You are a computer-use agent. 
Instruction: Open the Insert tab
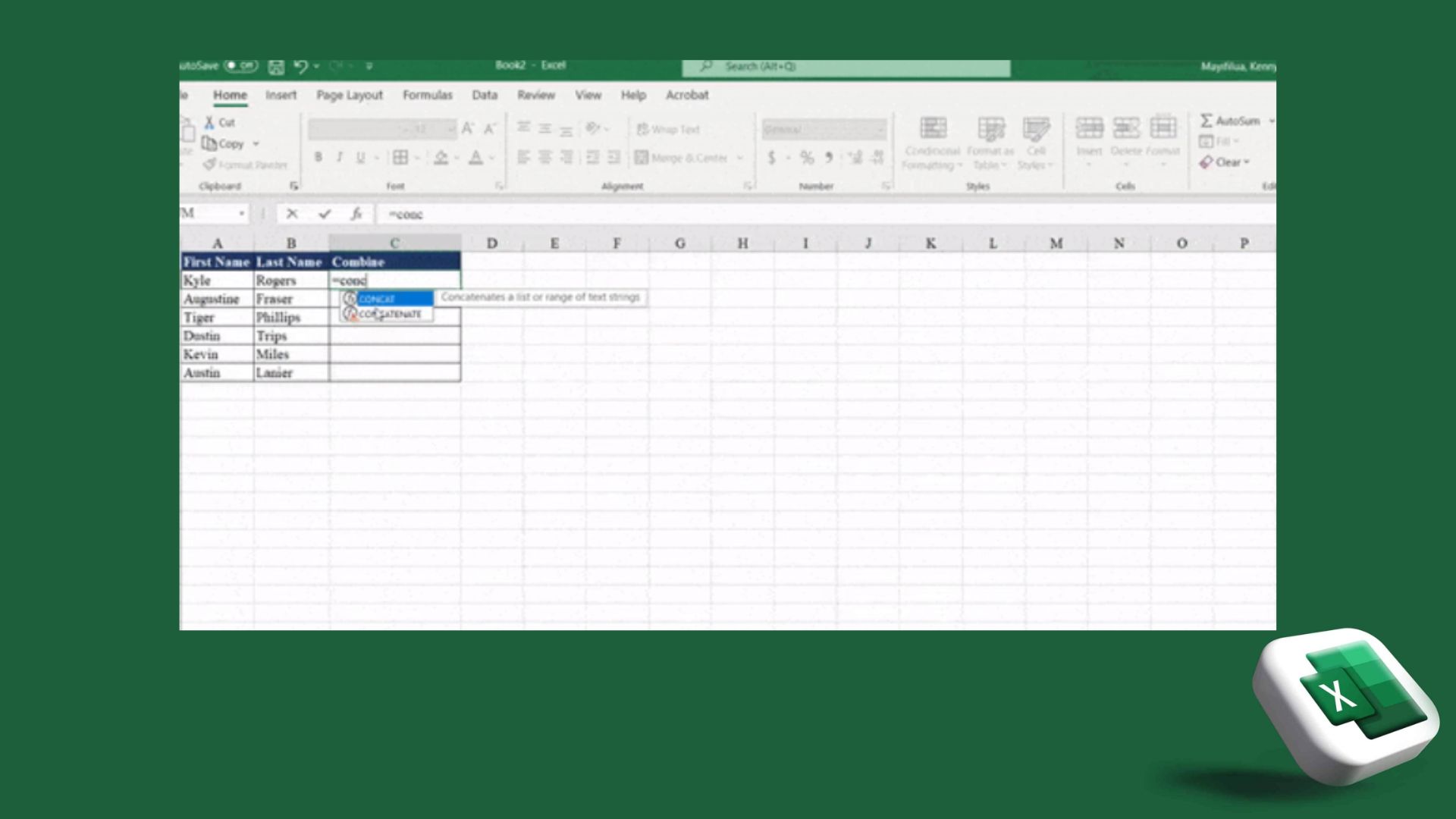coord(281,95)
